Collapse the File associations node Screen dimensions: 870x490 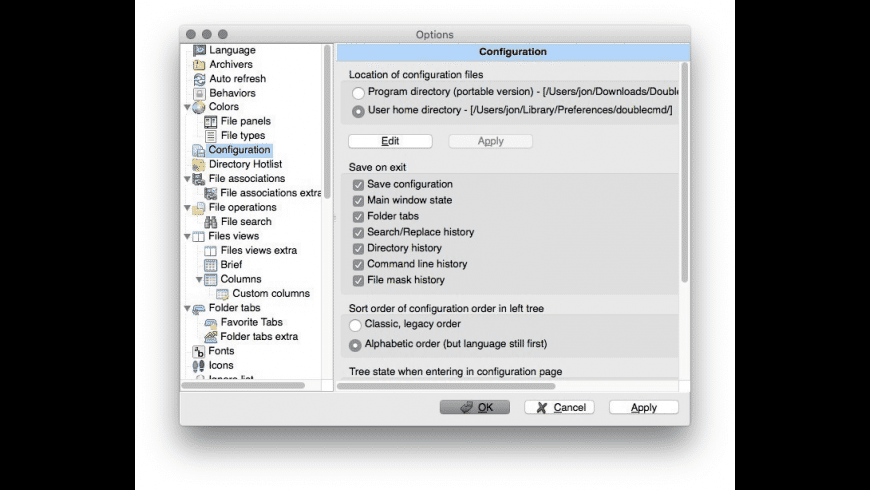188,179
